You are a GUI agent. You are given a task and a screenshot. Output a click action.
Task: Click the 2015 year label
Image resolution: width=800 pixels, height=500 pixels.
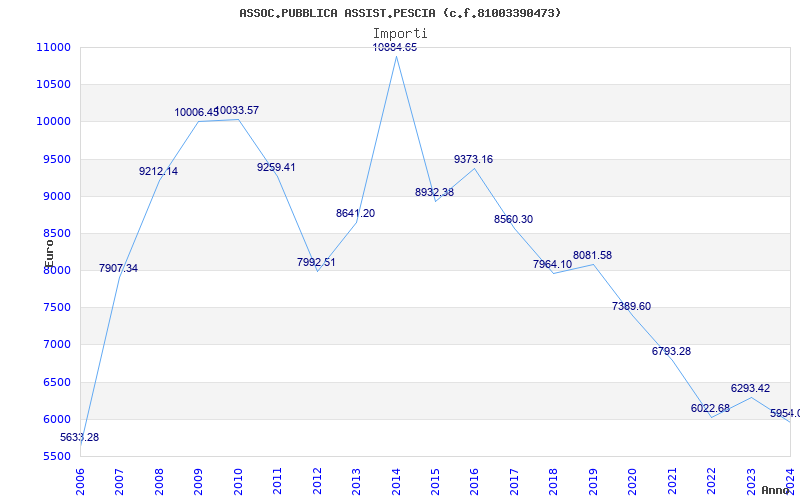(x=435, y=482)
